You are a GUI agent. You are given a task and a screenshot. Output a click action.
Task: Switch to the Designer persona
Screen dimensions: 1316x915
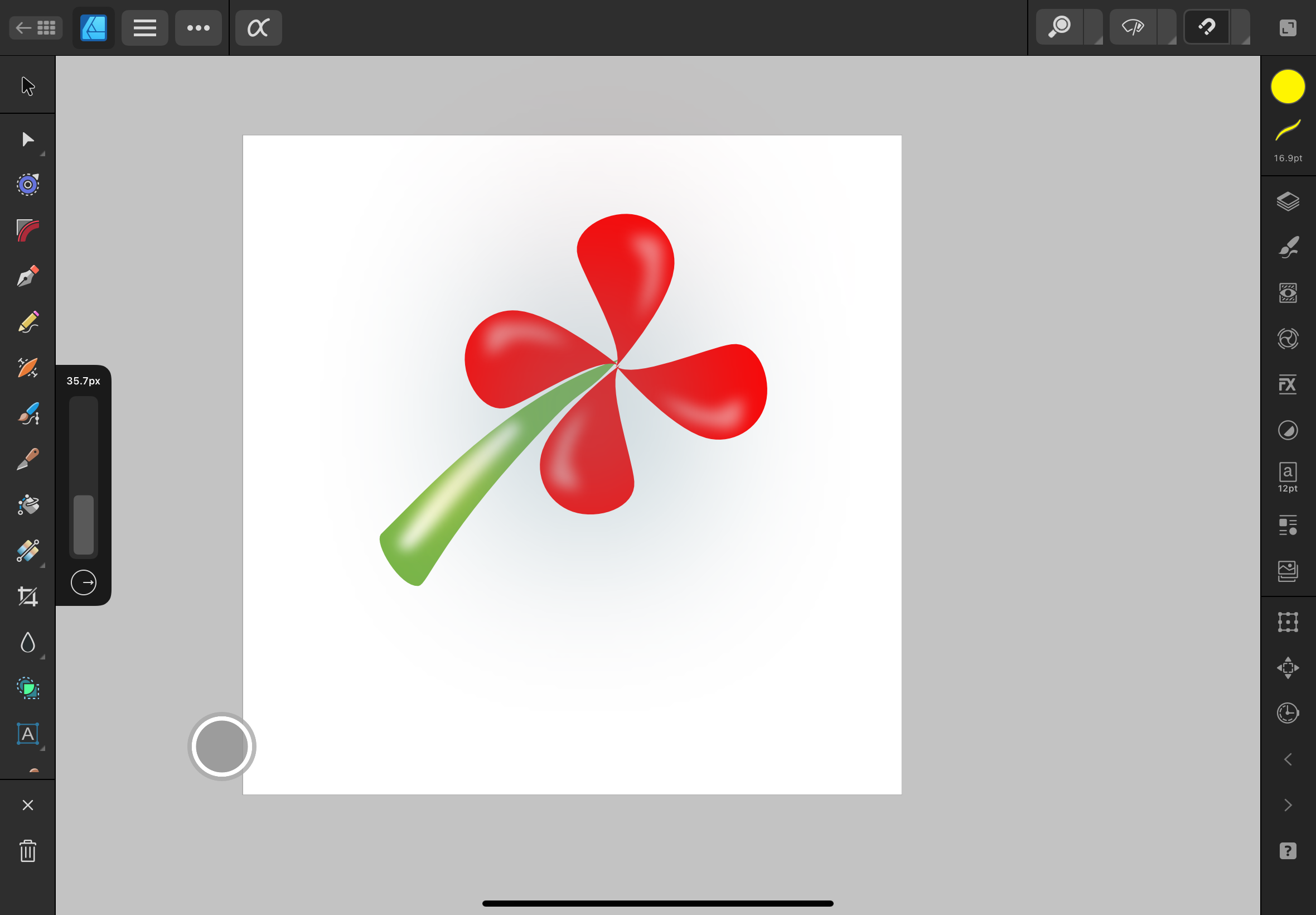click(x=93, y=27)
